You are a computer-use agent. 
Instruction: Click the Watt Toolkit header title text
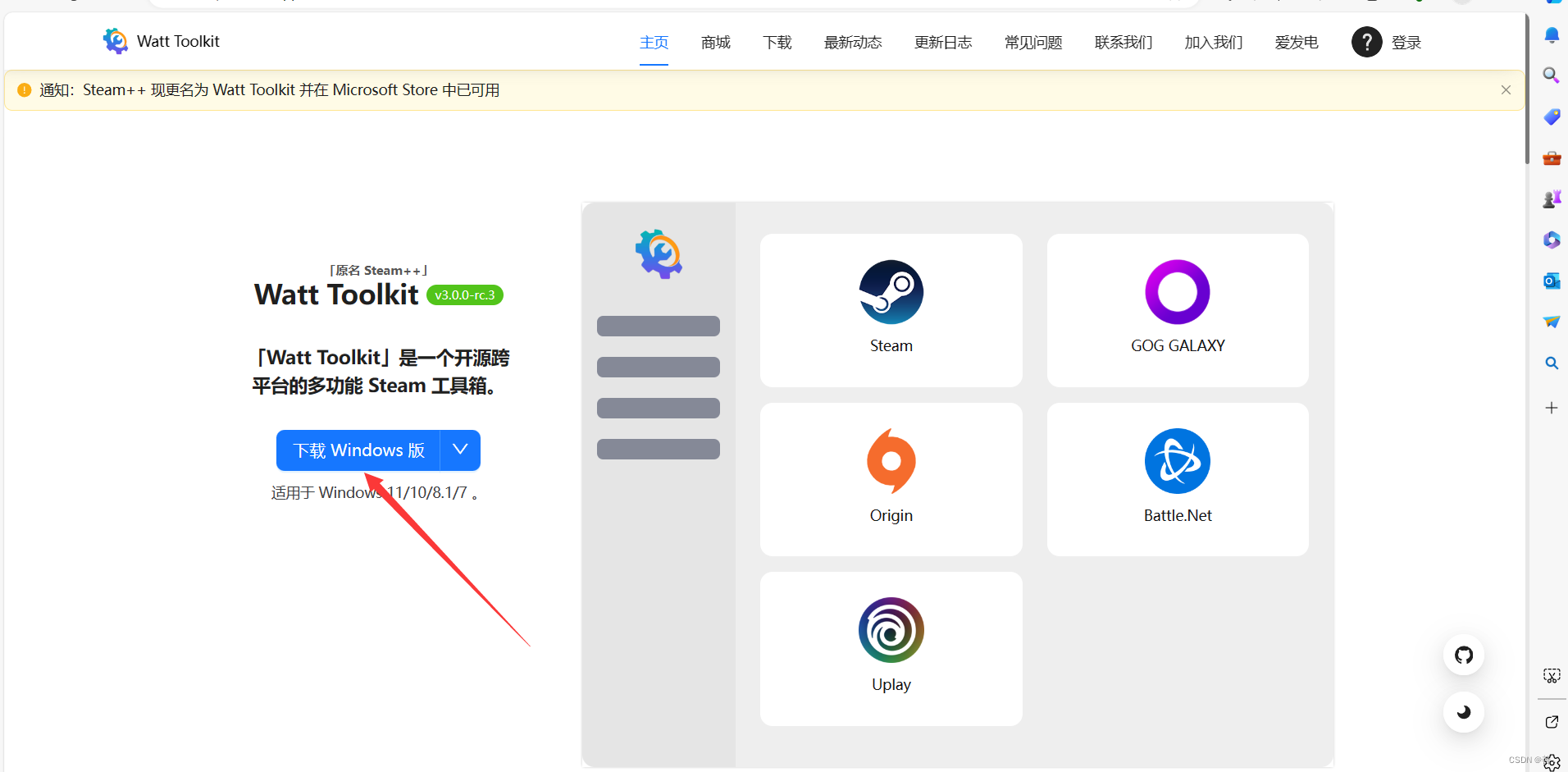178,41
